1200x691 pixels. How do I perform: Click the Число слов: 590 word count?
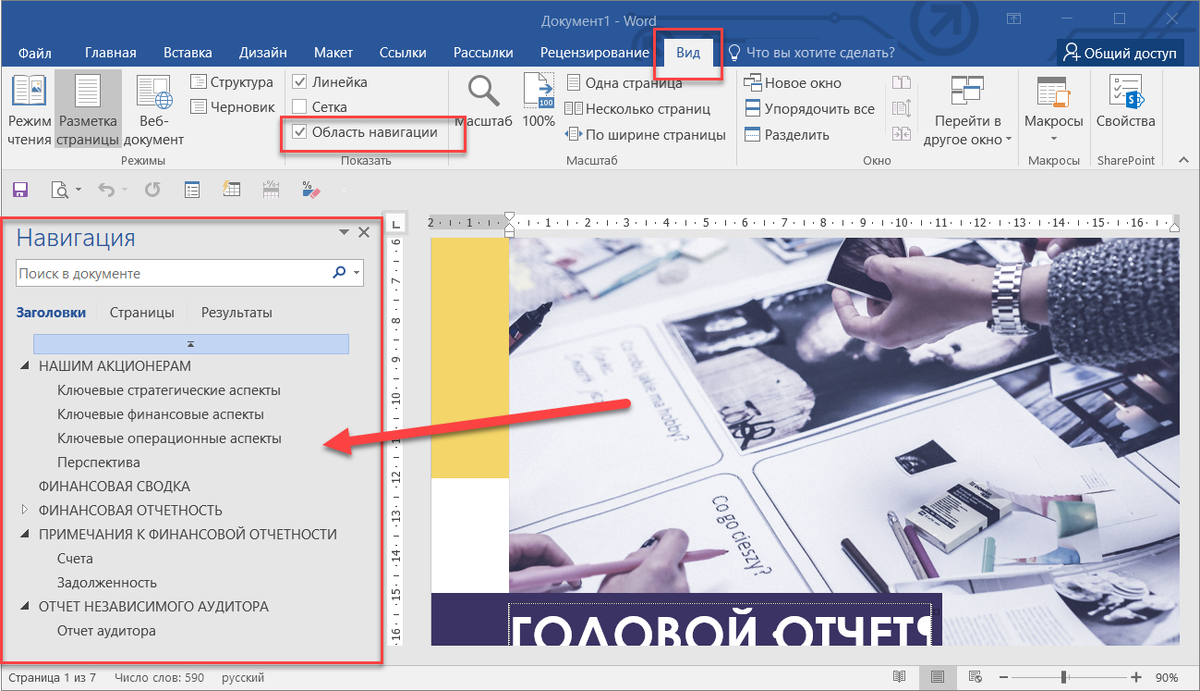159,677
